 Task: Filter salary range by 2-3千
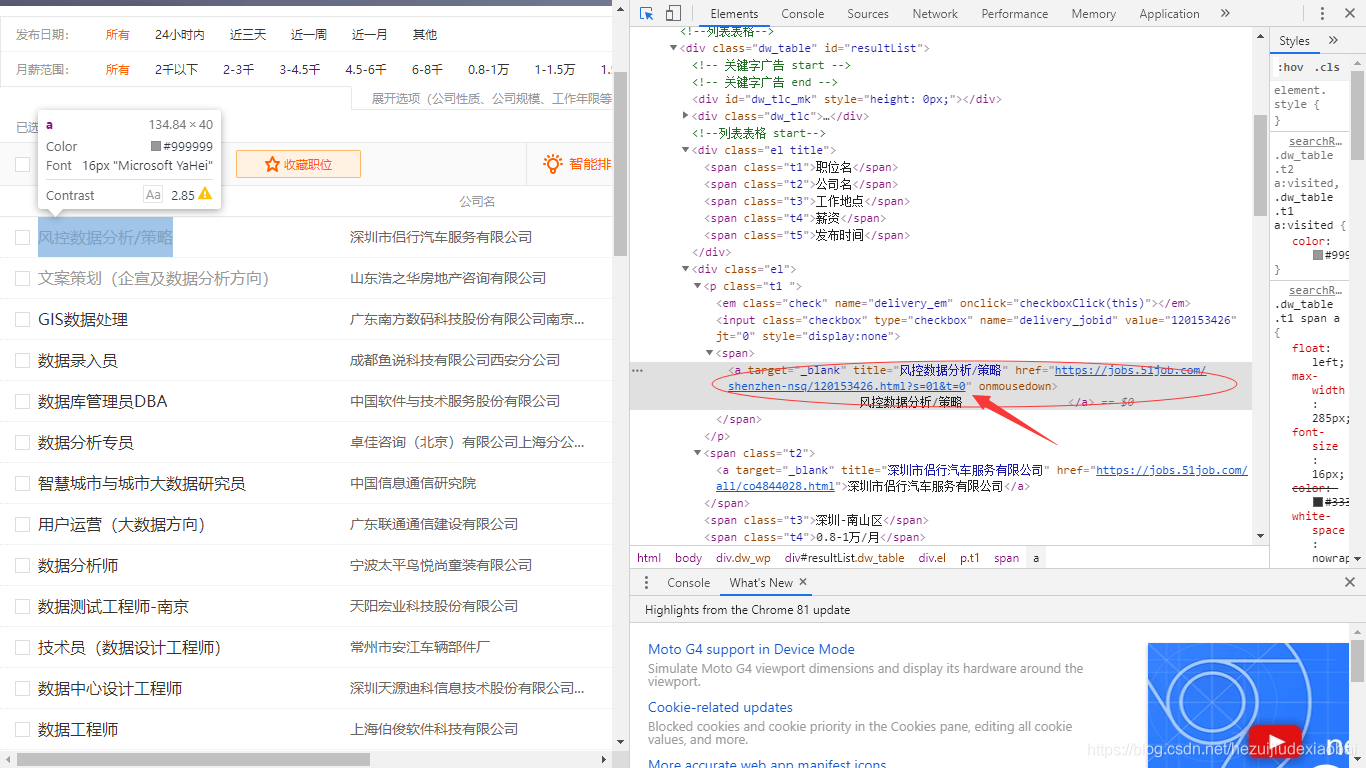[238, 69]
